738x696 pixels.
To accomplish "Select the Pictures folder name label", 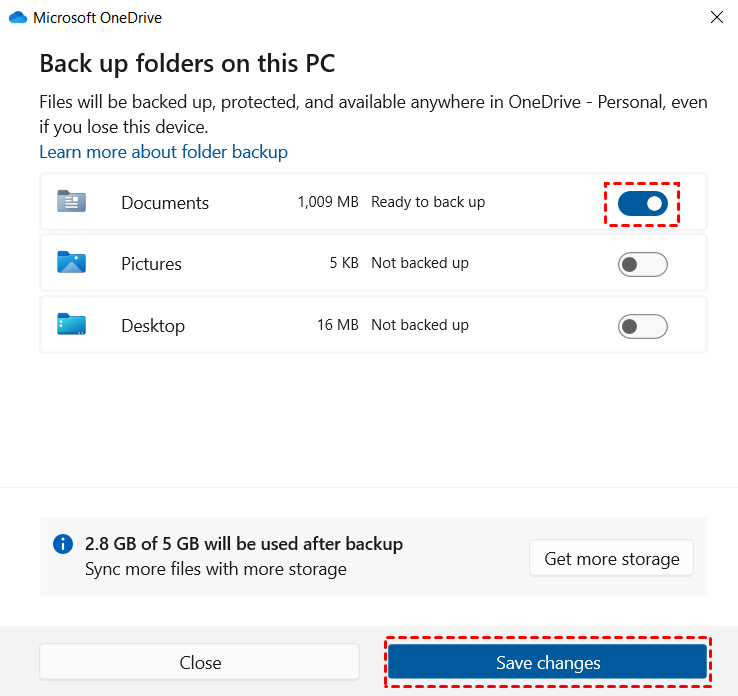I will coord(151,264).
